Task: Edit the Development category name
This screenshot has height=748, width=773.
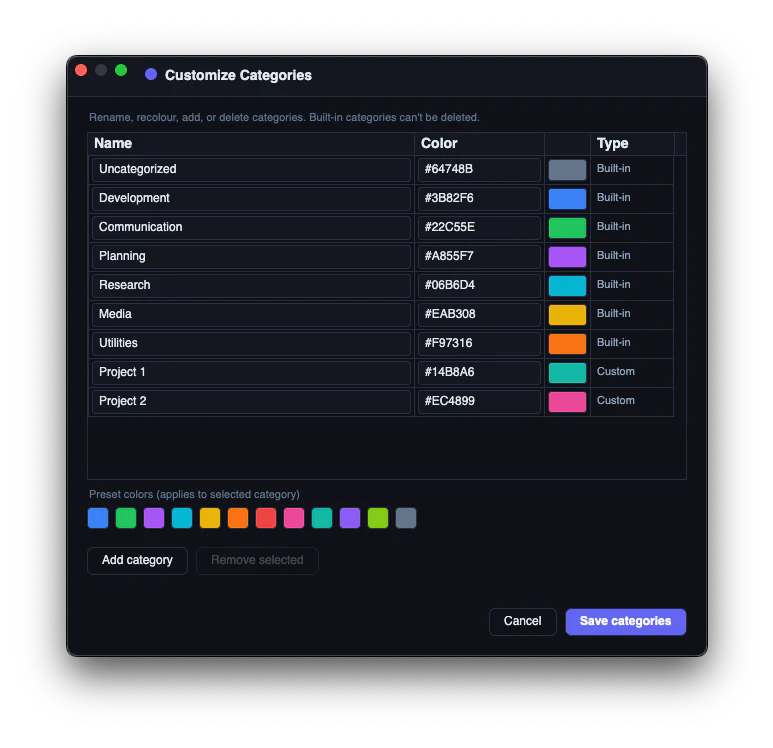Action: point(251,199)
